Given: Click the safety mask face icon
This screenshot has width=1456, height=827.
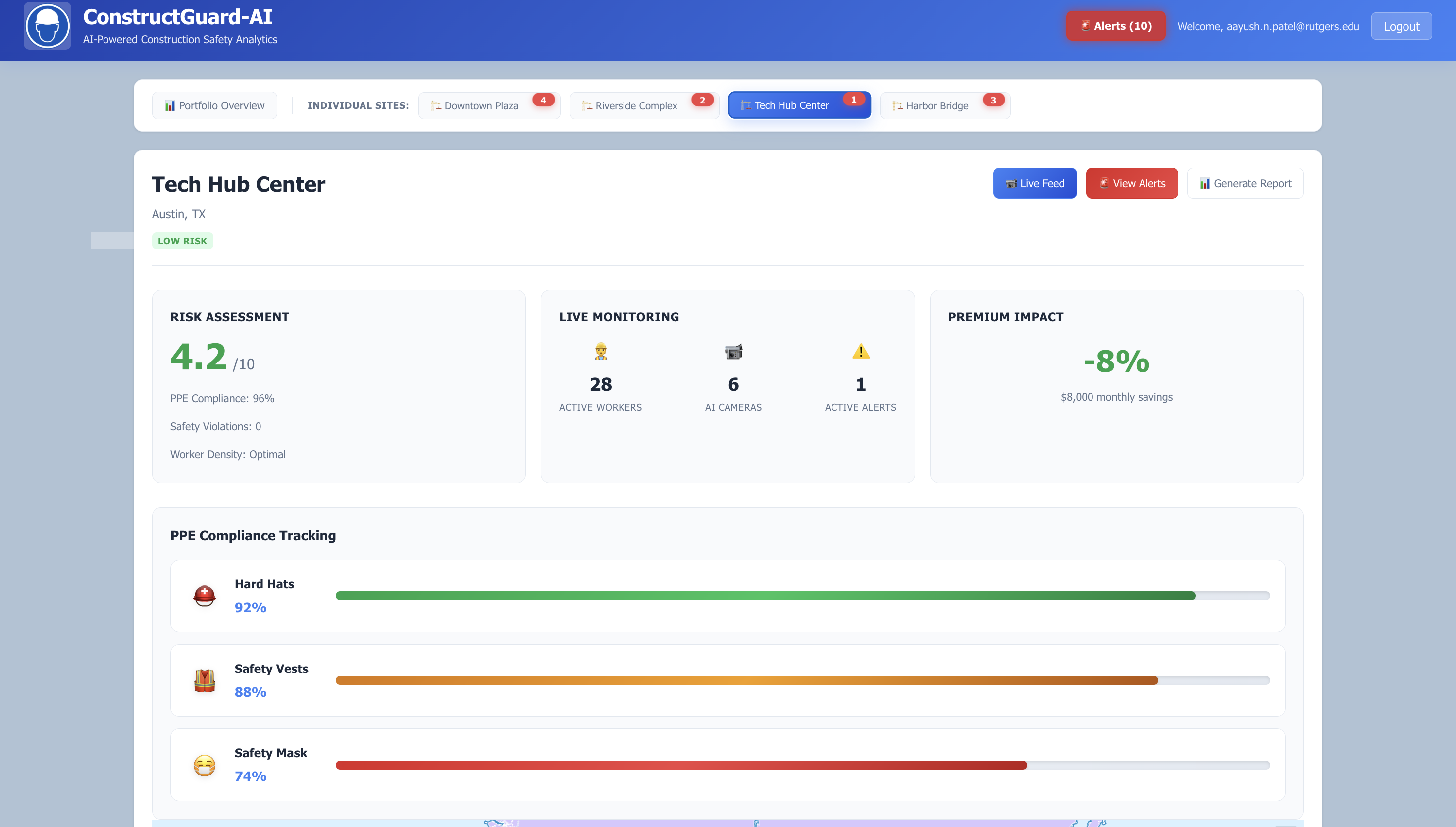Looking at the screenshot, I should (205, 765).
